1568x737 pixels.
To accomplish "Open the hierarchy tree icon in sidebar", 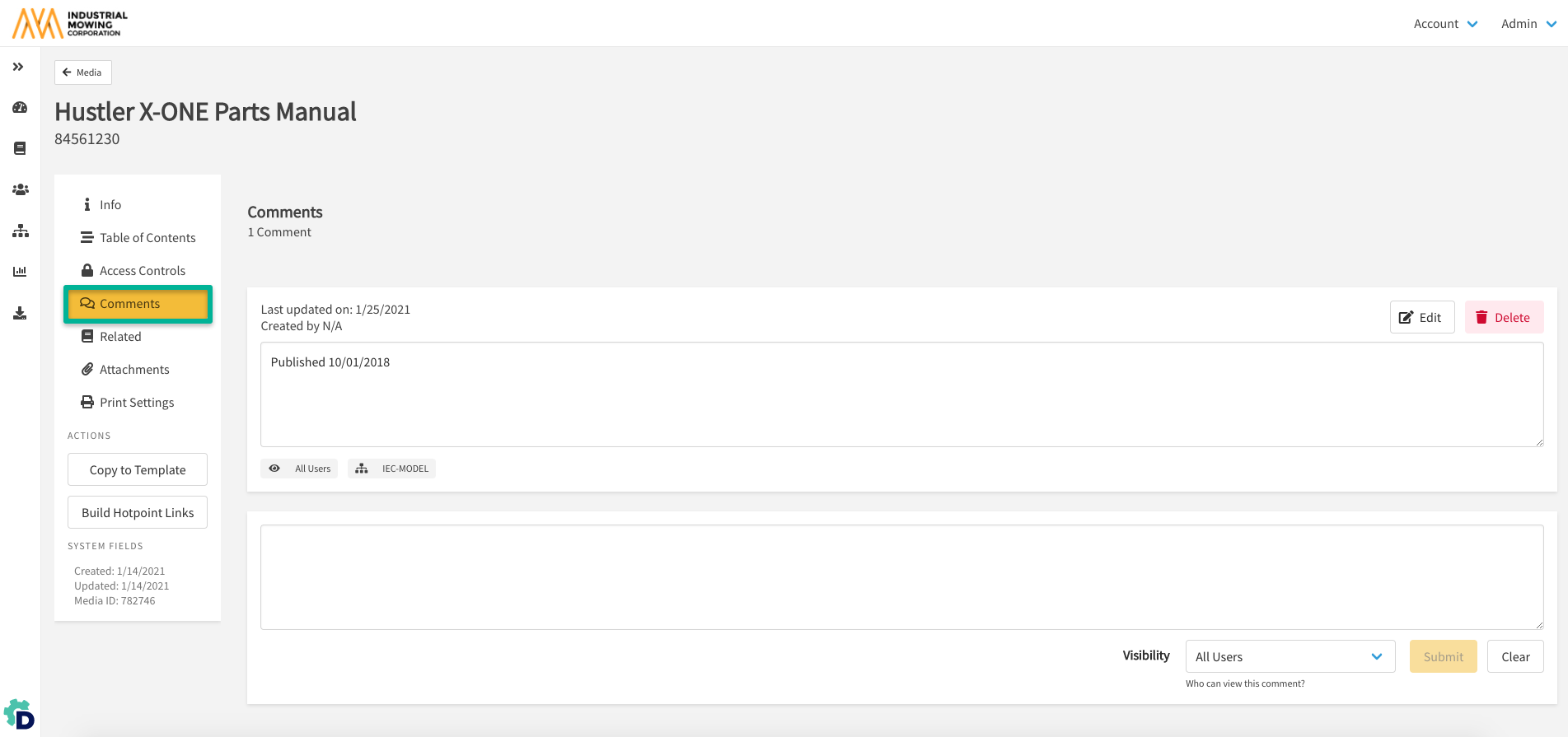I will (20, 231).
